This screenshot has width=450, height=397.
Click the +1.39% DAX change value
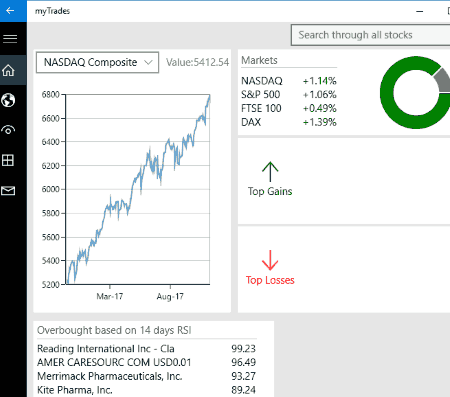(320, 122)
